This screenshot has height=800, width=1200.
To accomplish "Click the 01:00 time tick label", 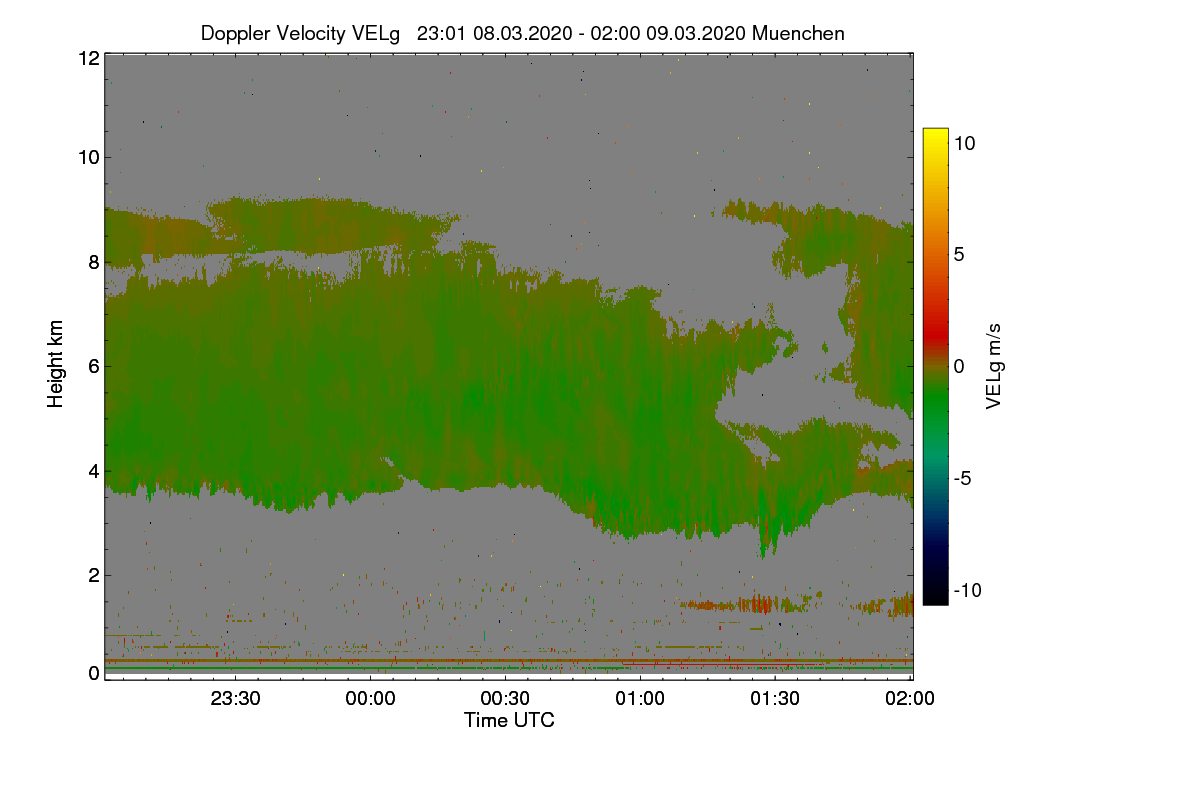I will (640, 698).
